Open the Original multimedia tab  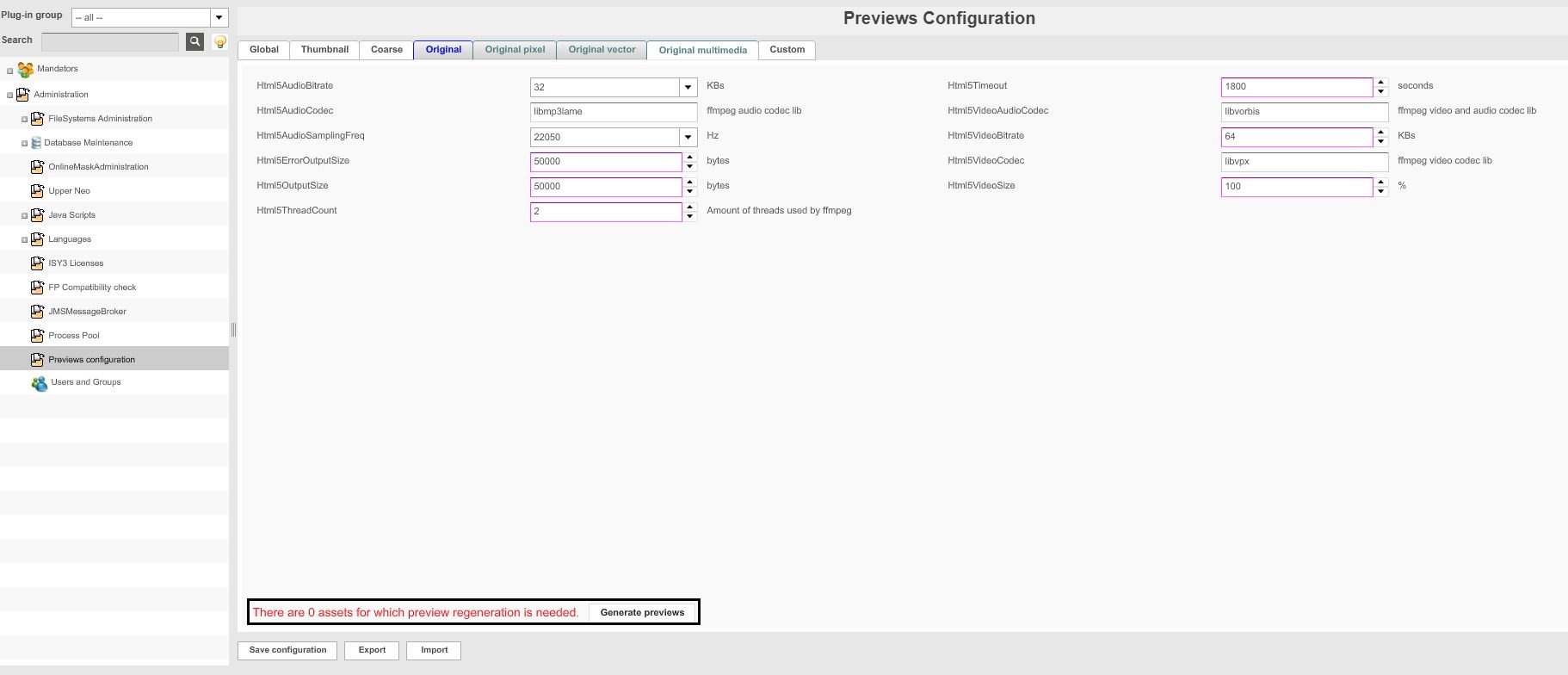coord(702,50)
